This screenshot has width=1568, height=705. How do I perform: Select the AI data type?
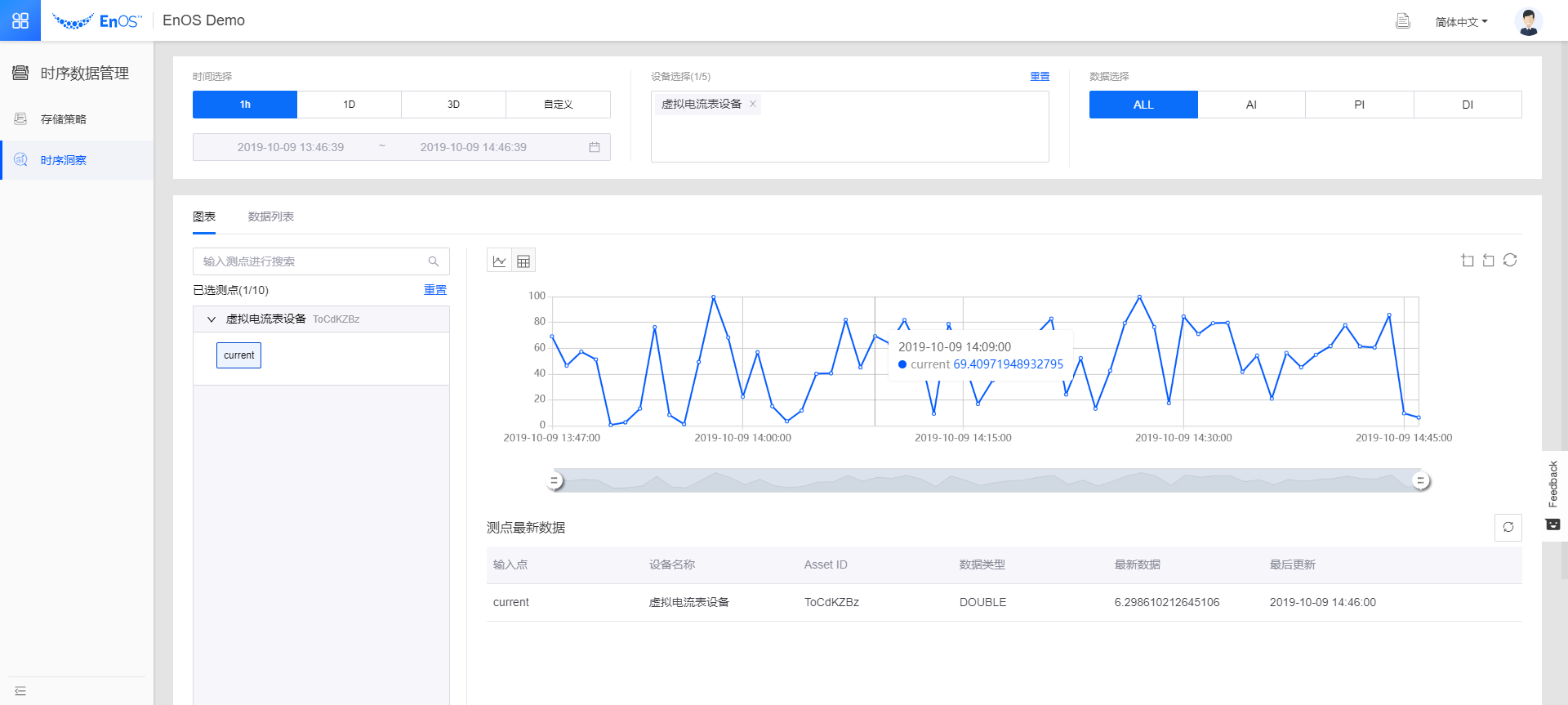(x=1252, y=105)
